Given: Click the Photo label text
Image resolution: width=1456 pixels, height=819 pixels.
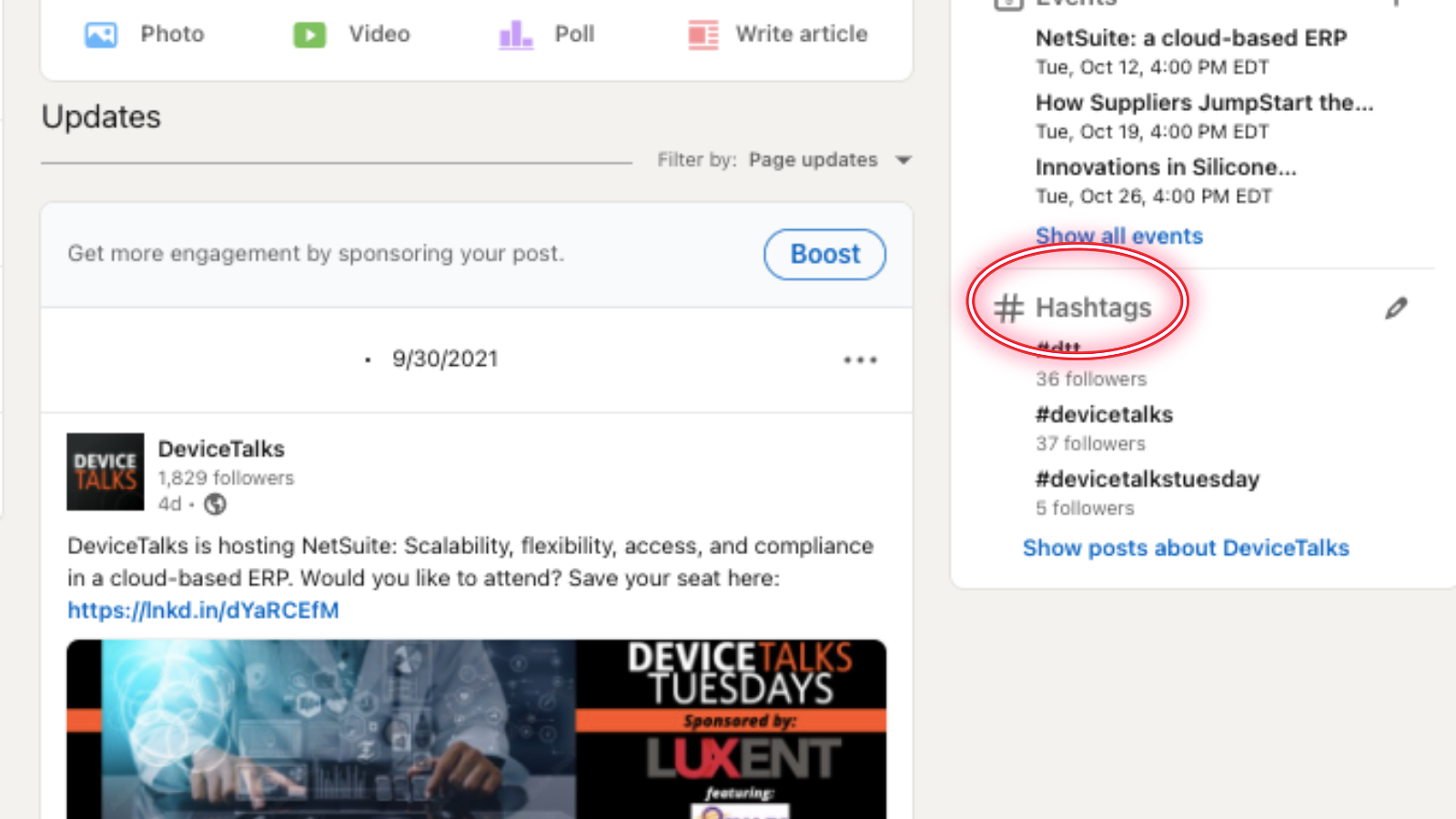Looking at the screenshot, I should [x=172, y=34].
